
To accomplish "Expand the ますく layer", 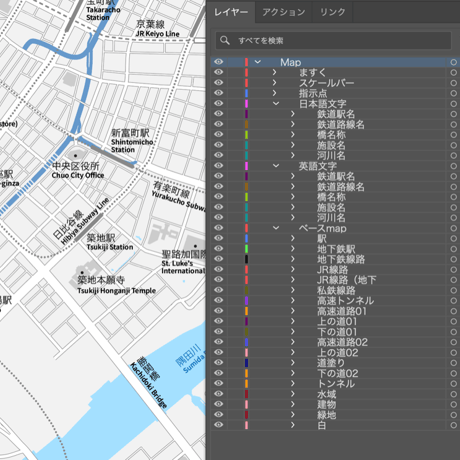I will click(274, 72).
